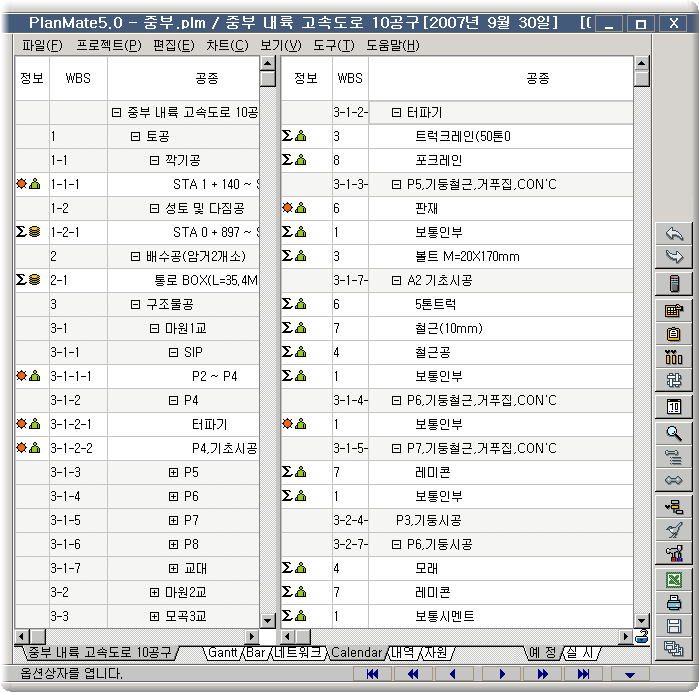Viewport: 699px width, 692px height.
Task: Collapse the A2 기초시공 group
Action: coord(396,280)
